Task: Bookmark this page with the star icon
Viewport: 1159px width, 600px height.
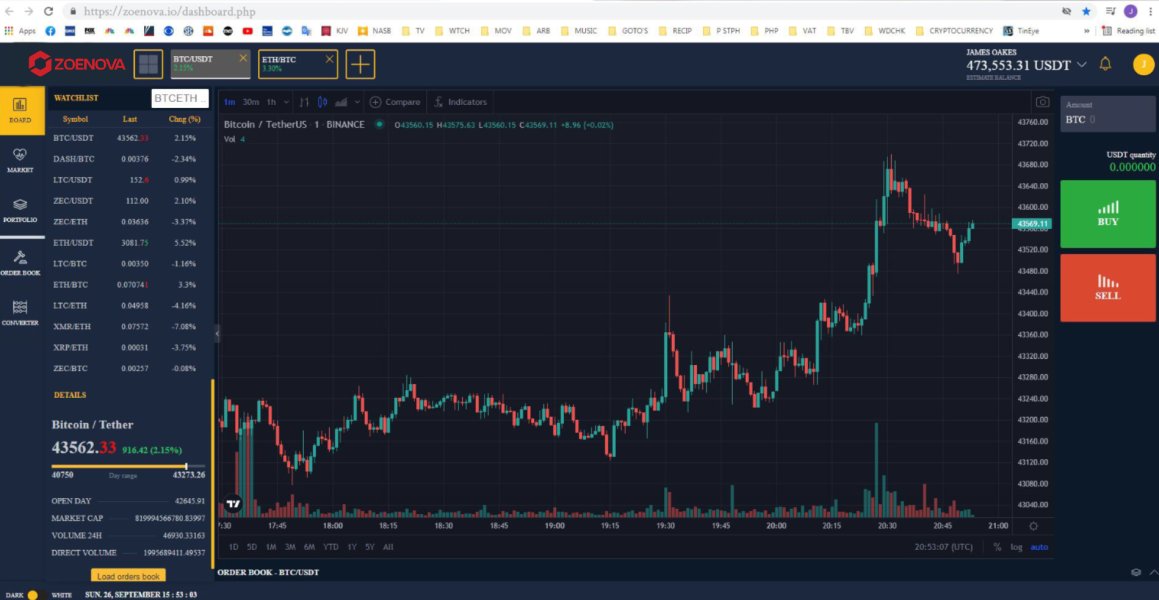Action: tap(1086, 11)
